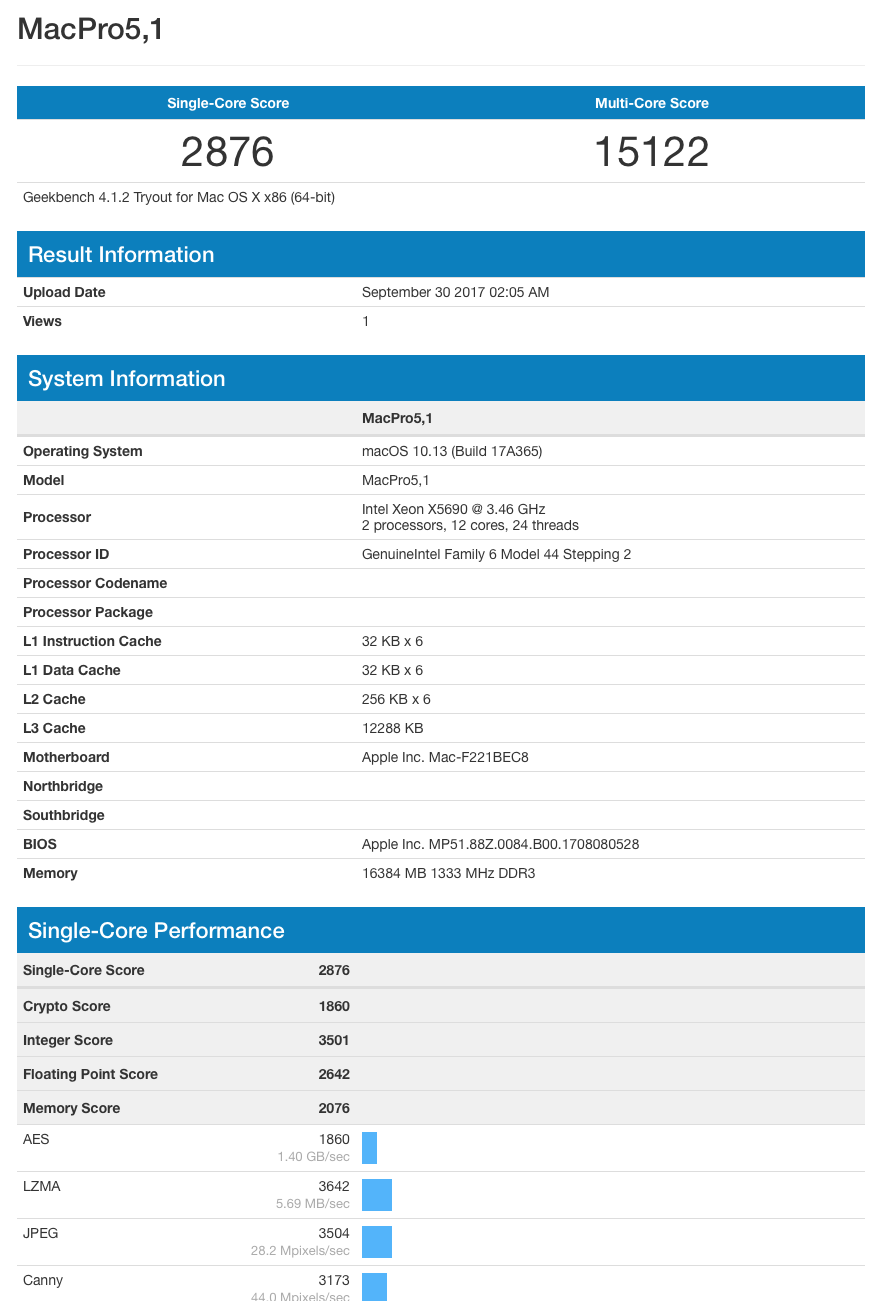This screenshot has height=1301, width=877.
Task: Click the Single-Core Performance section header
Action: 441,930
